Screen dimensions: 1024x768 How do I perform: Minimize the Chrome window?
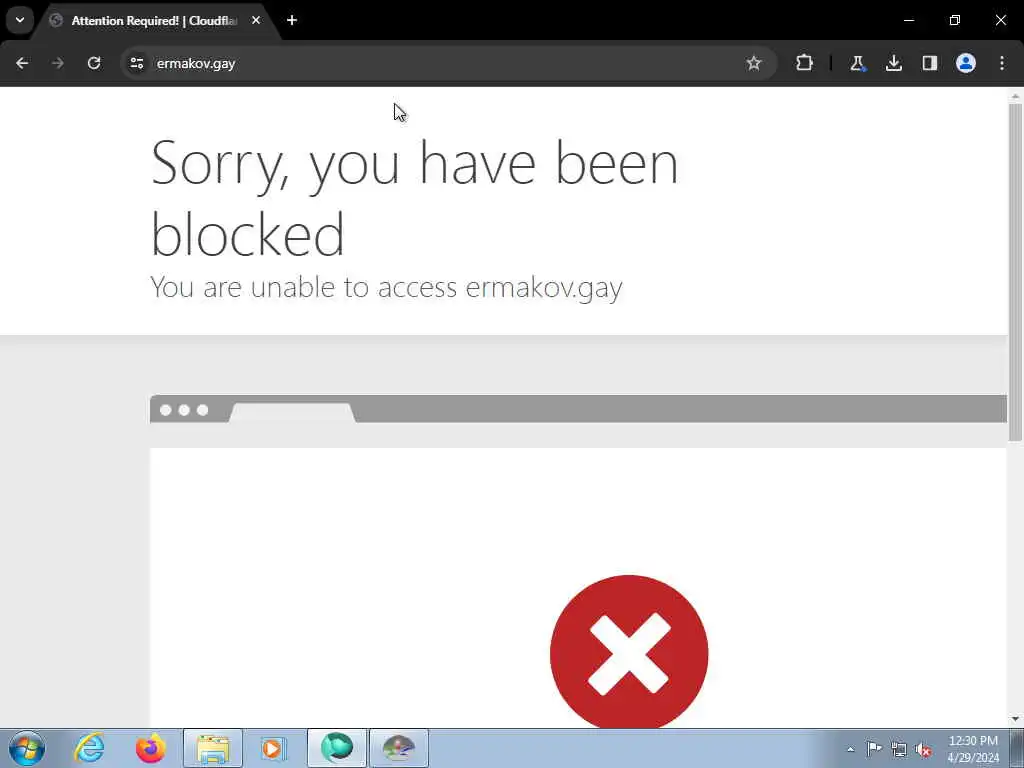pos(908,20)
